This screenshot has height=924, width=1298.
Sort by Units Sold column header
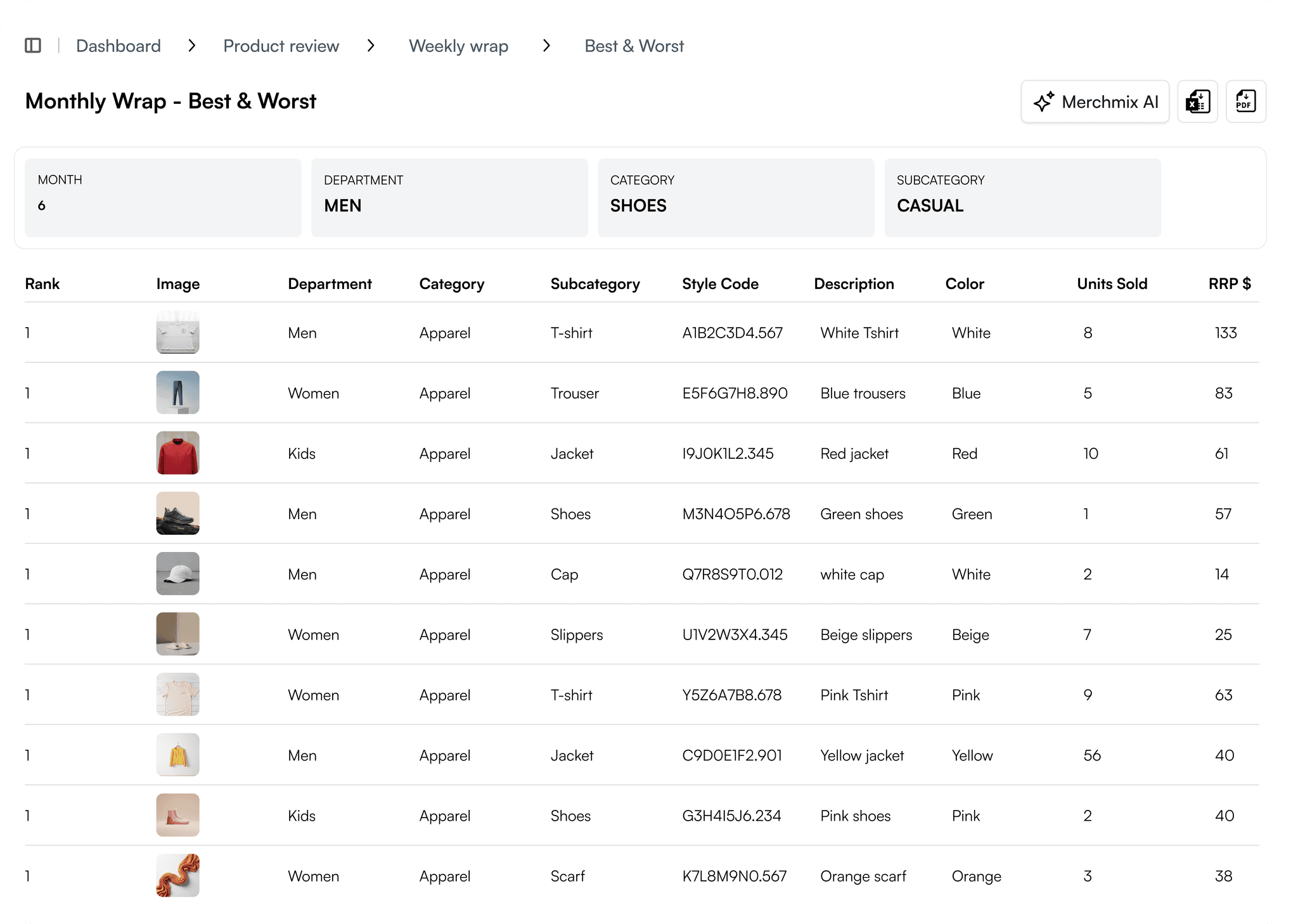tap(1112, 284)
